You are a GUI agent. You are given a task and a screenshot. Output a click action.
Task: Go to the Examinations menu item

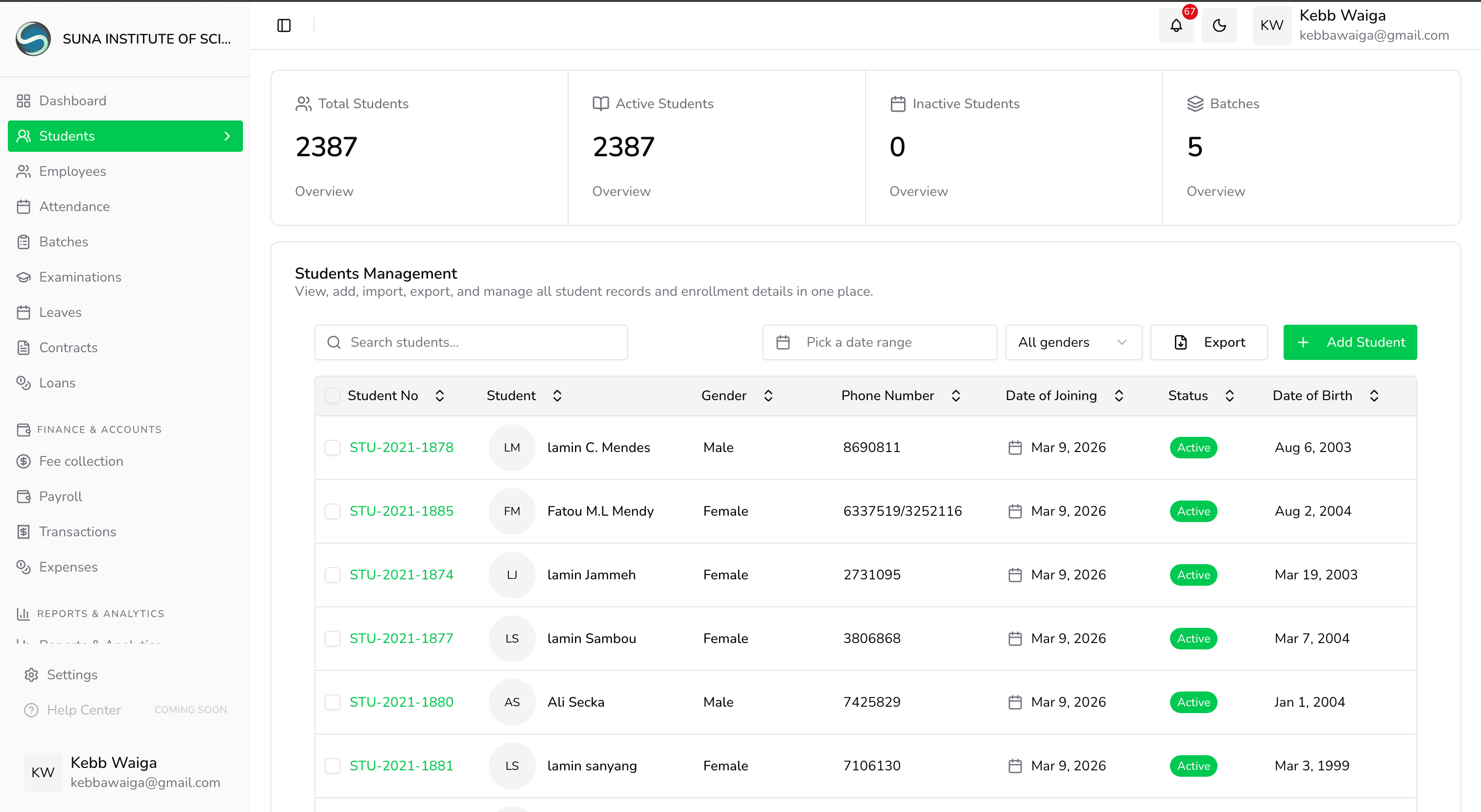[x=80, y=277]
